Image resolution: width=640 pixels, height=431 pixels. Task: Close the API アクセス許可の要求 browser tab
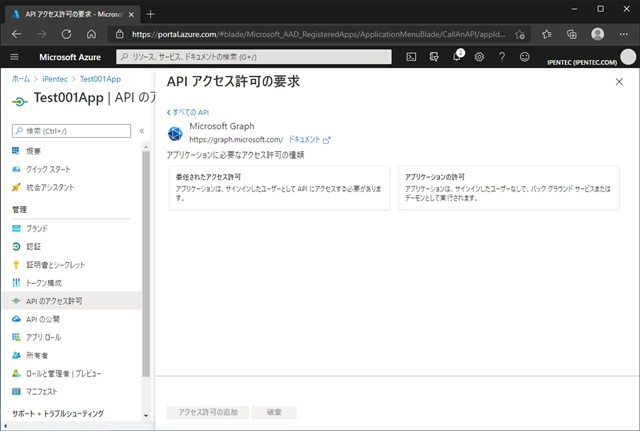(131, 14)
